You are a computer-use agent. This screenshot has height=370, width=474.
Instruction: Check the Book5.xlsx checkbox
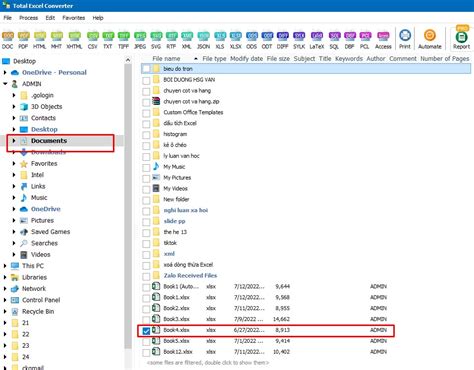[146, 342]
